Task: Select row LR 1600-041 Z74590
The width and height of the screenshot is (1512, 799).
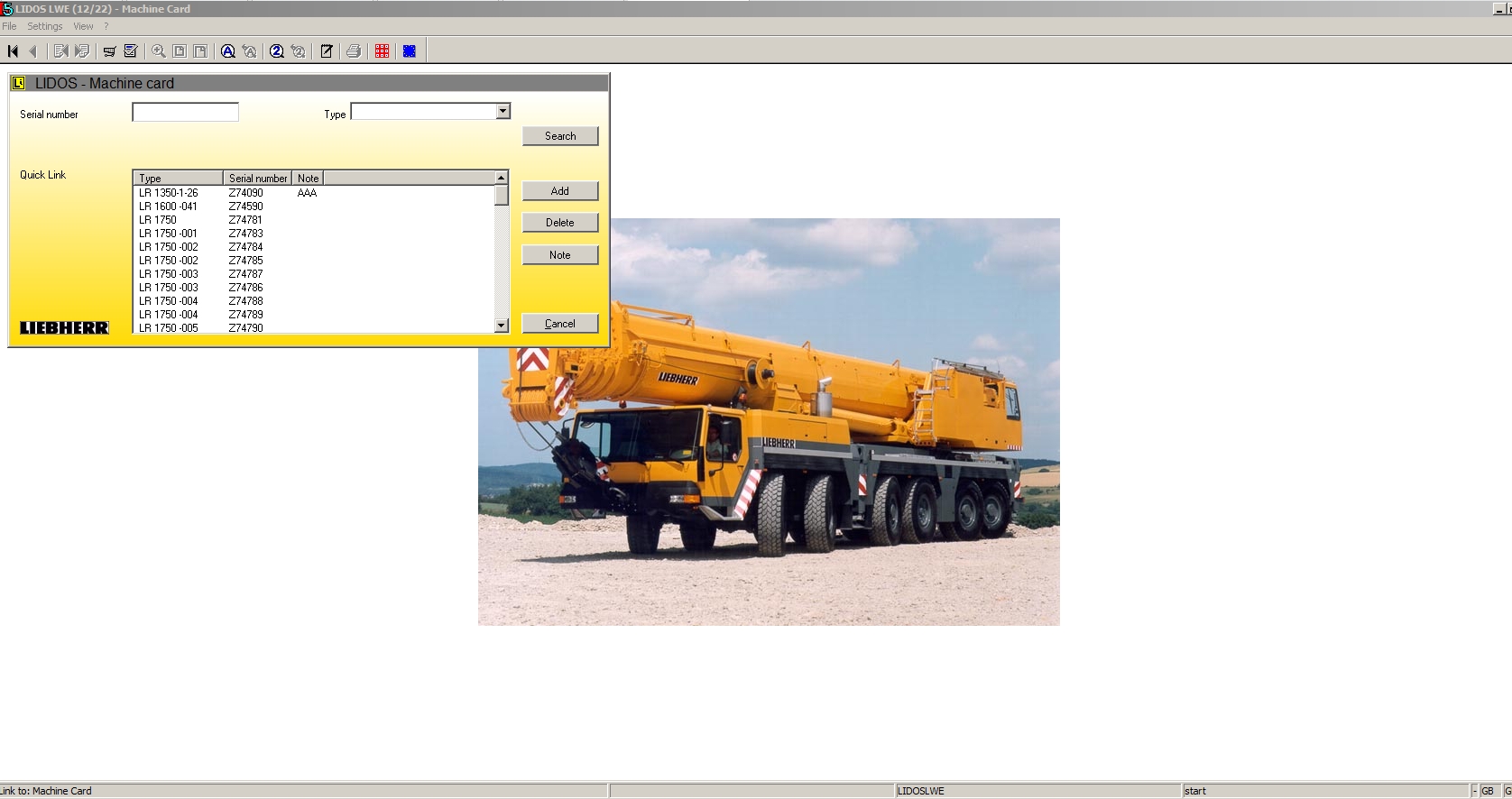Action: [314, 207]
